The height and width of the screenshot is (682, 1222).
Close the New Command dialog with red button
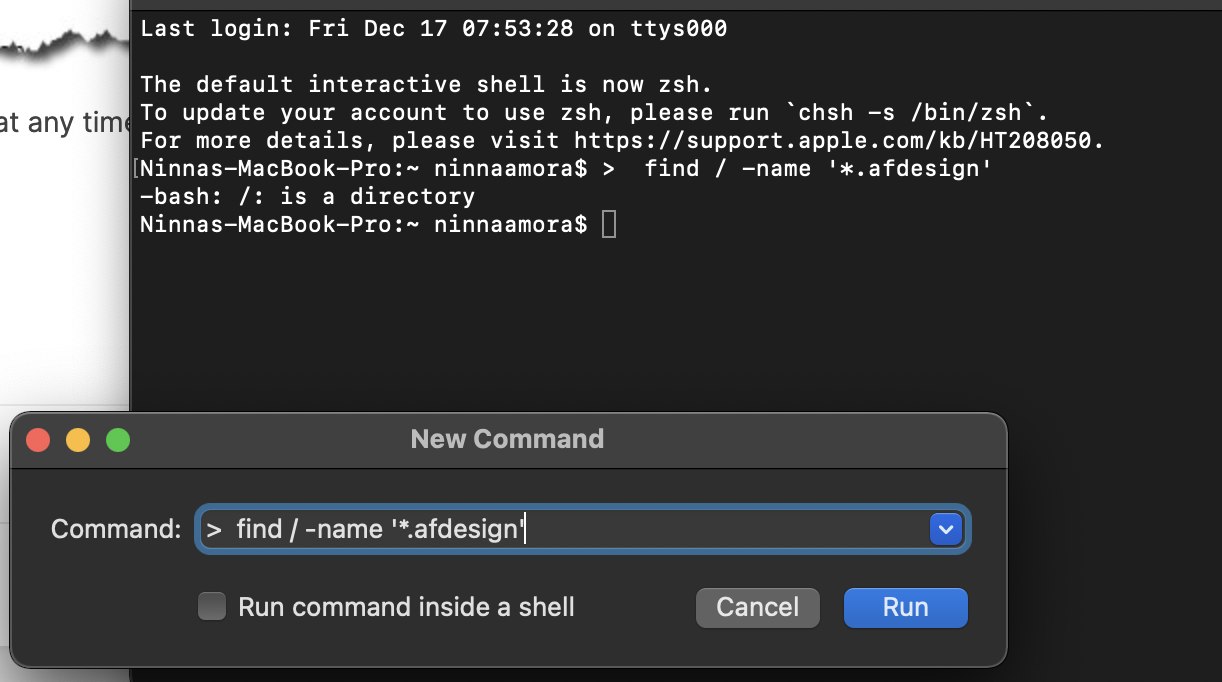pyautogui.click(x=38, y=440)
